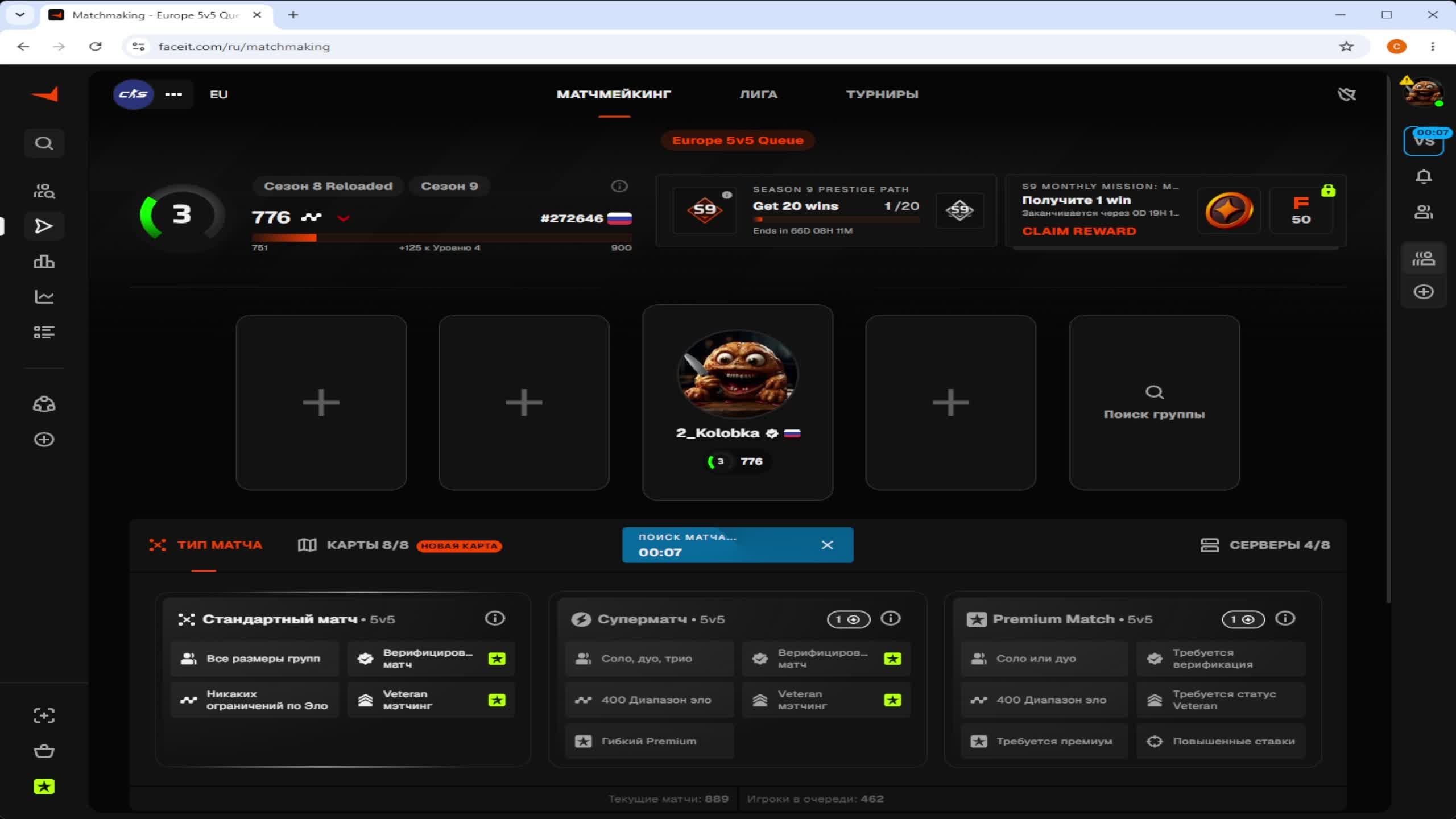Click the crosshair capture icon in left sidebar
The height and width of the screenshot is (819, 1456).
point(44,715)
